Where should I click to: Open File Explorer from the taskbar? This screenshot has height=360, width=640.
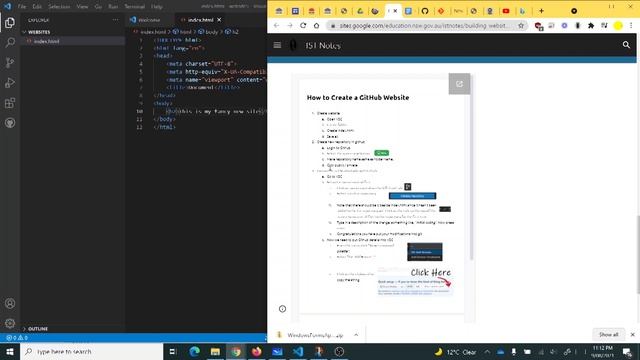coord(215,351)
